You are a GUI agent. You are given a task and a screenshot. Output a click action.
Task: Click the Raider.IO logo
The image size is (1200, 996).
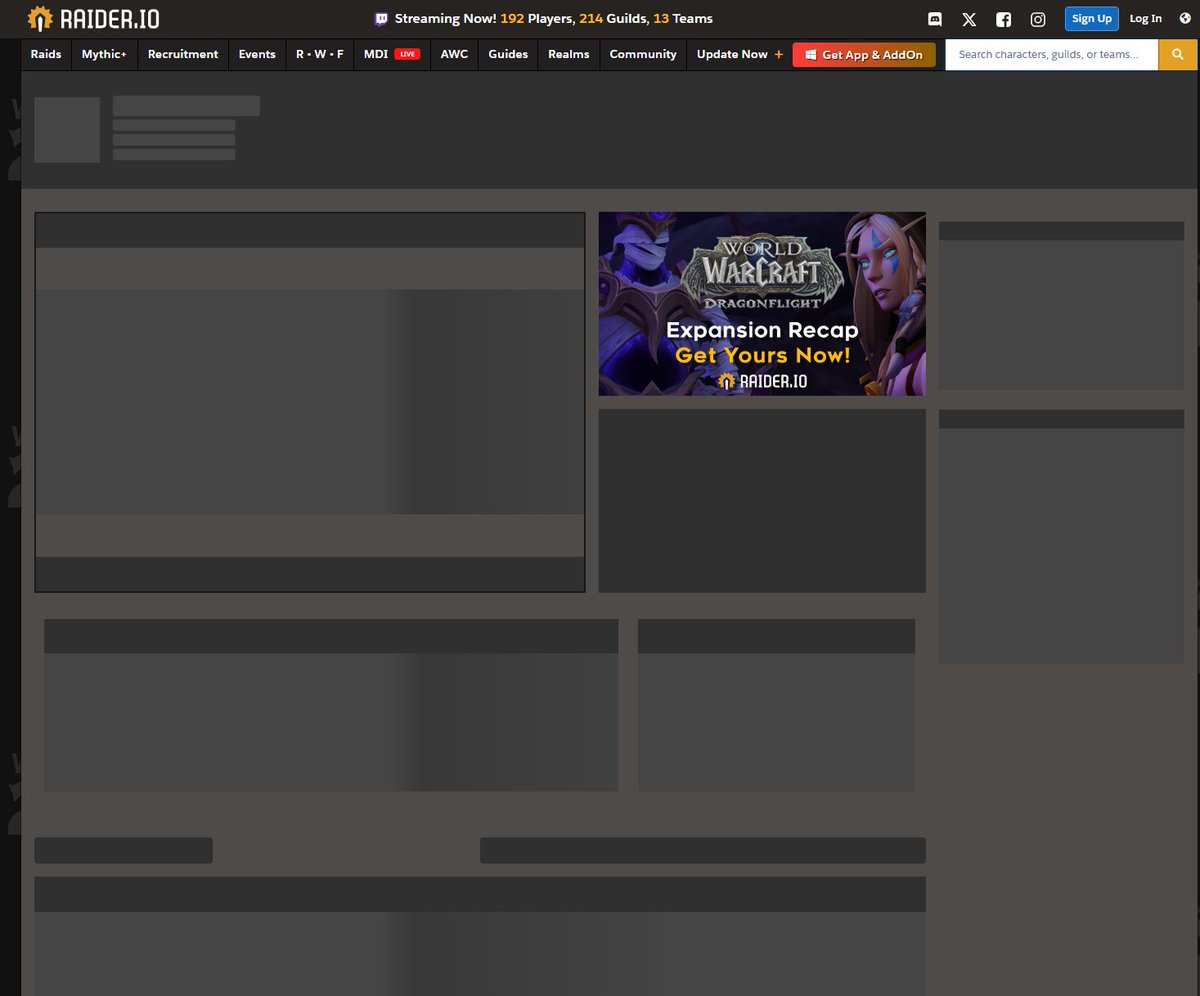coord(93,18)
